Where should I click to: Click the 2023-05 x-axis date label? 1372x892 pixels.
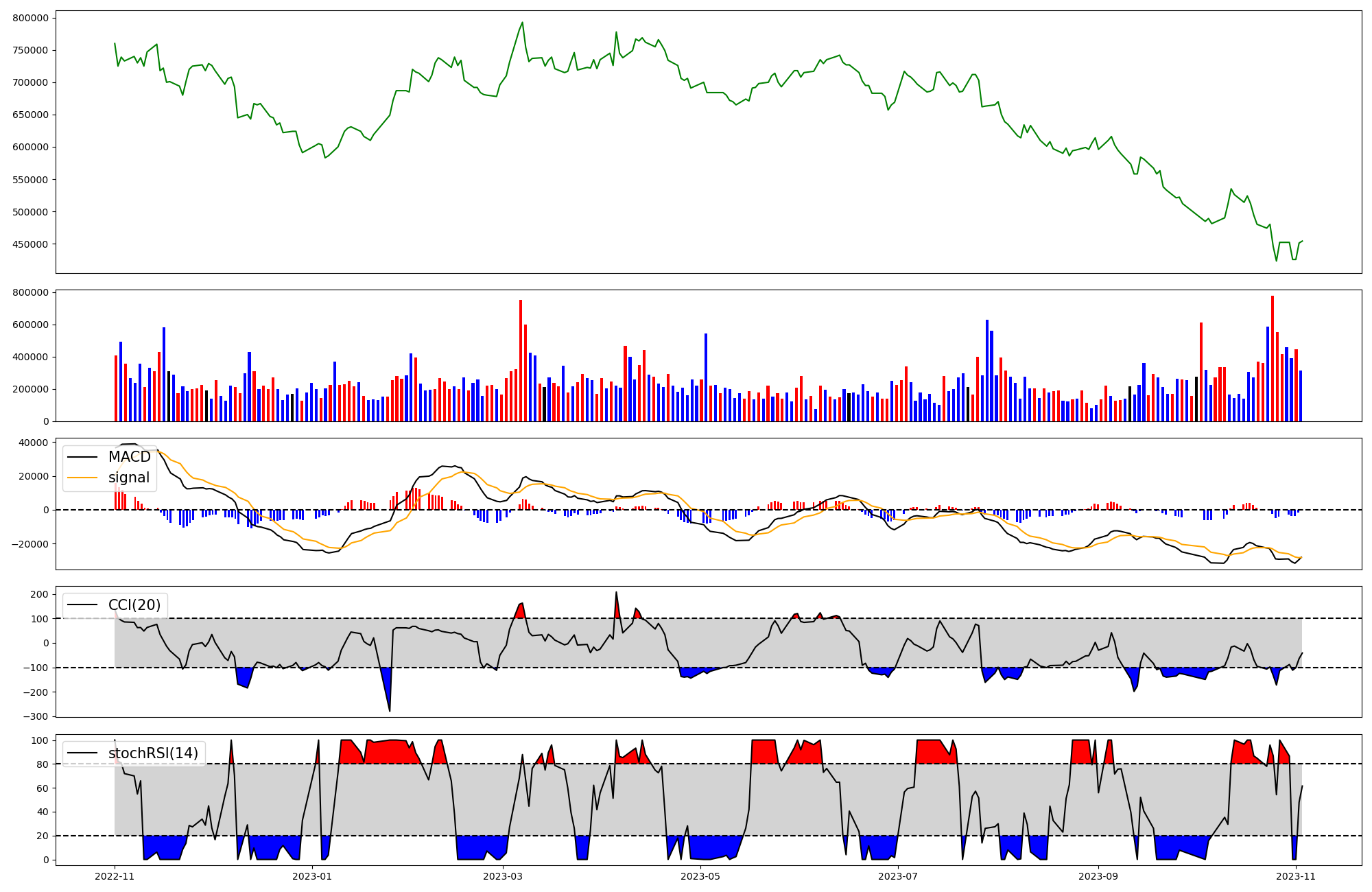(700, 876)
